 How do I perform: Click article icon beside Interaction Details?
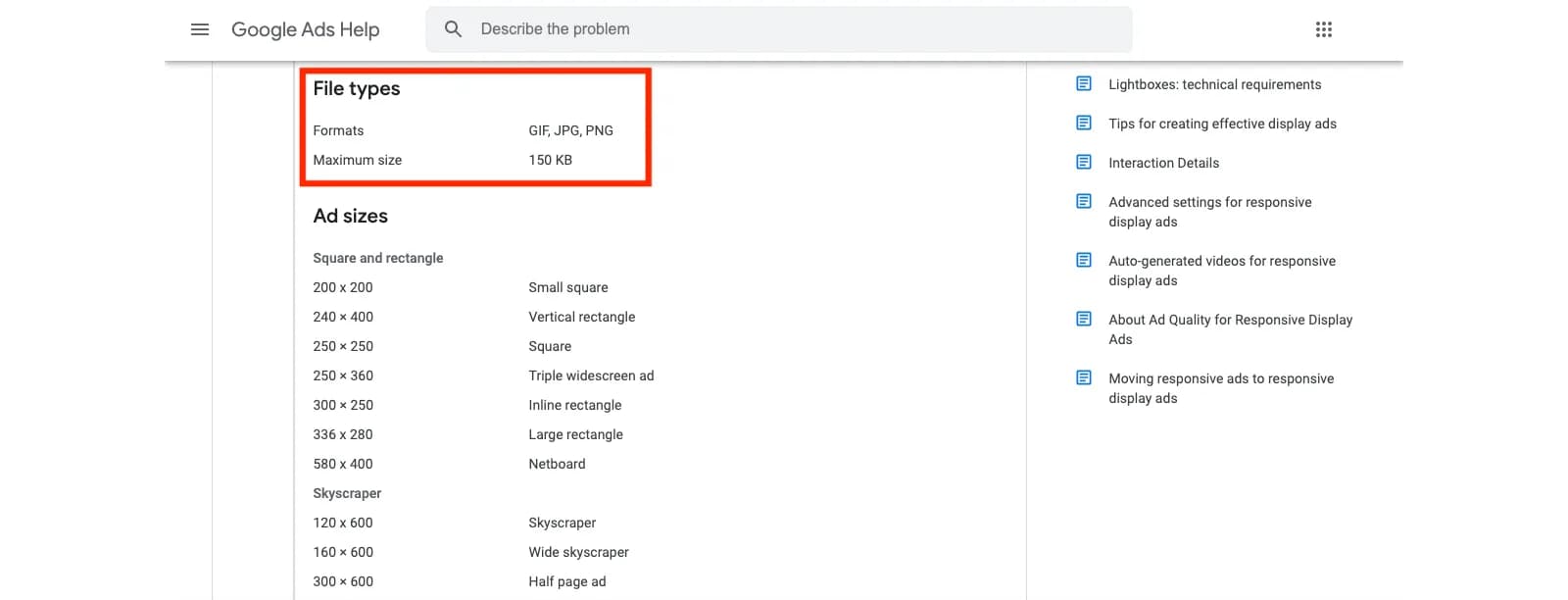click(x=1084, y=162)
